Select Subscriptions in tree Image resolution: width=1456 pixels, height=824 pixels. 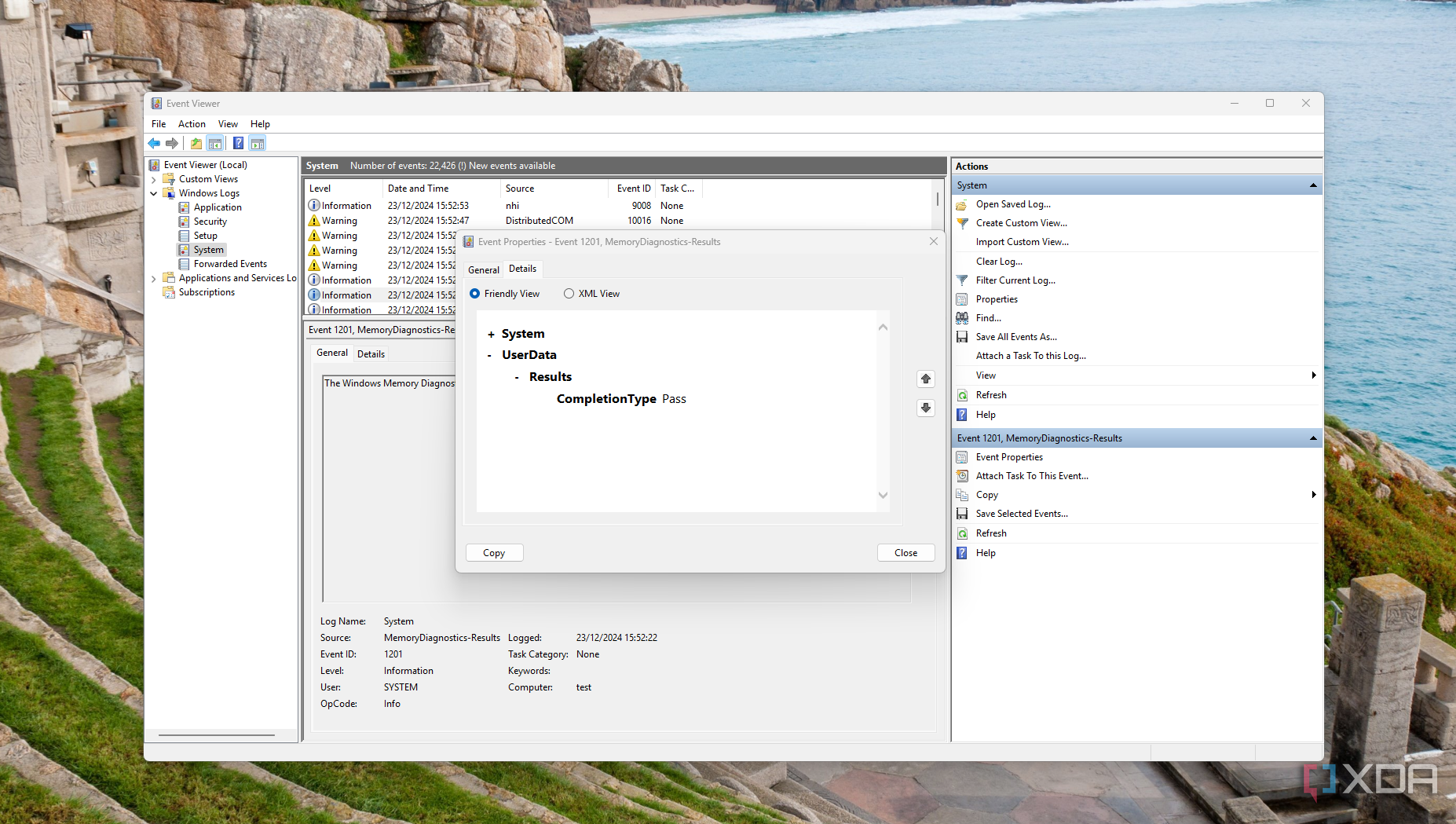pos(207,292)
